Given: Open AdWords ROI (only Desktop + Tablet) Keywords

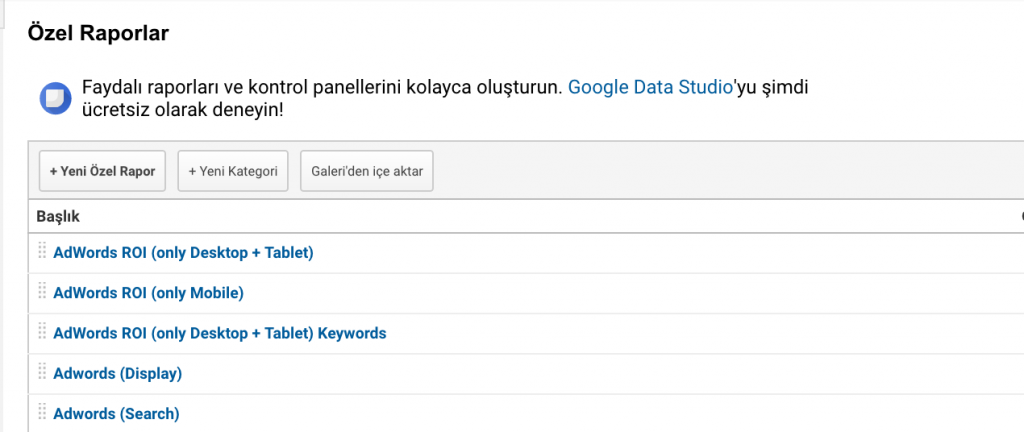Looking at the screenshot, I should click(x=219, y=333).
